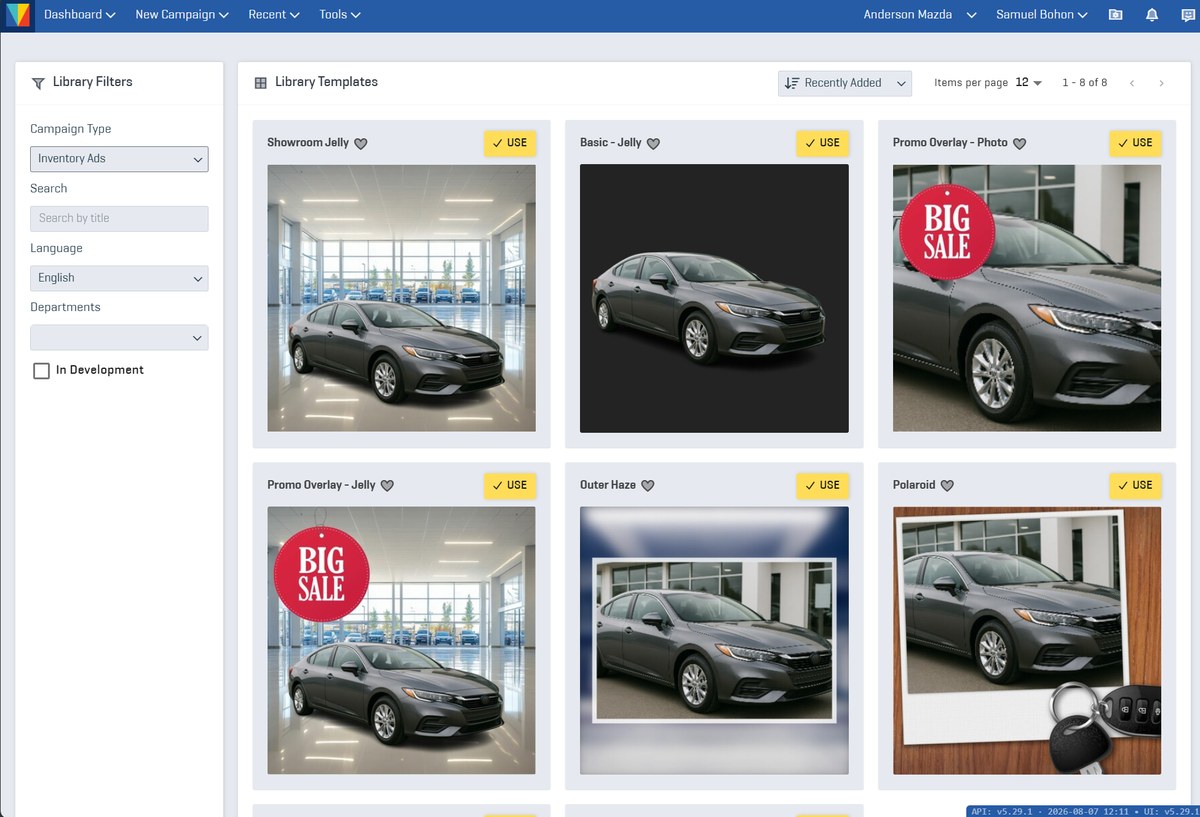Open the Anderson Mazda account dropdown
1200x817 pixels.
(920, 15)
